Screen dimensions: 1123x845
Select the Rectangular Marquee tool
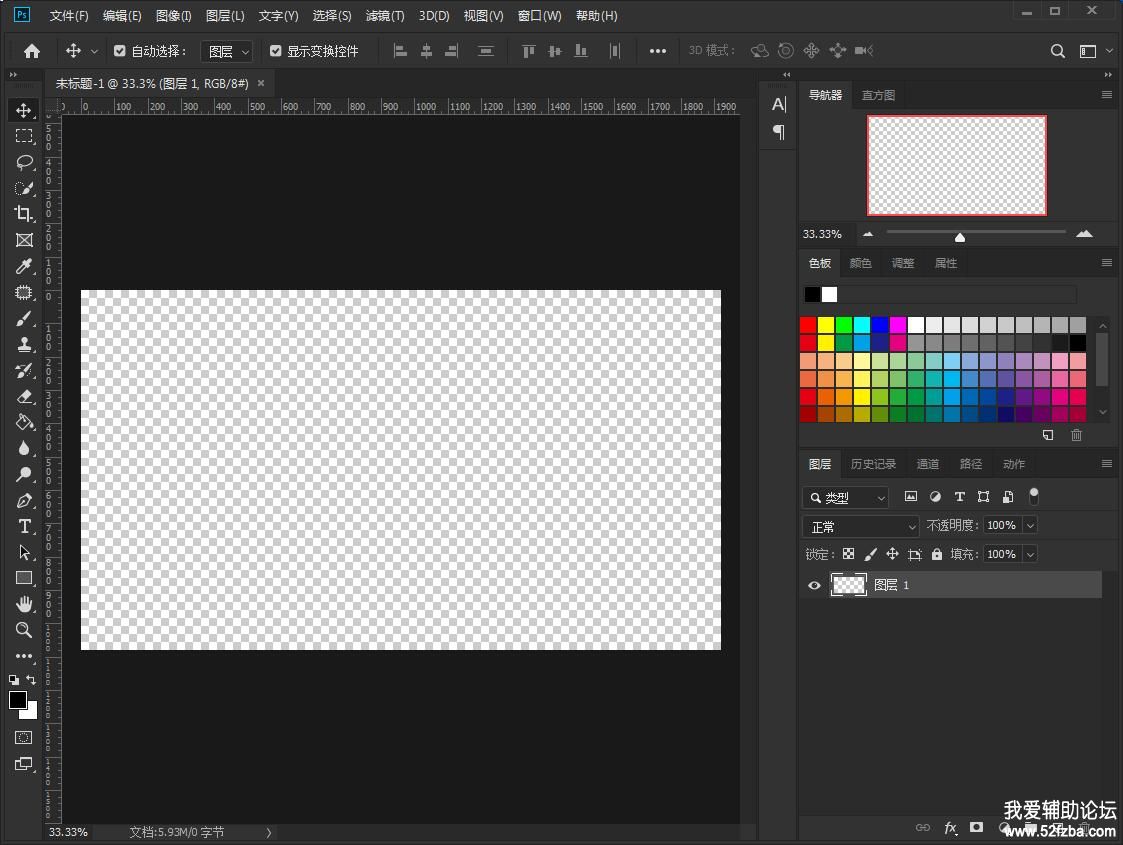[x=24, y=136]
